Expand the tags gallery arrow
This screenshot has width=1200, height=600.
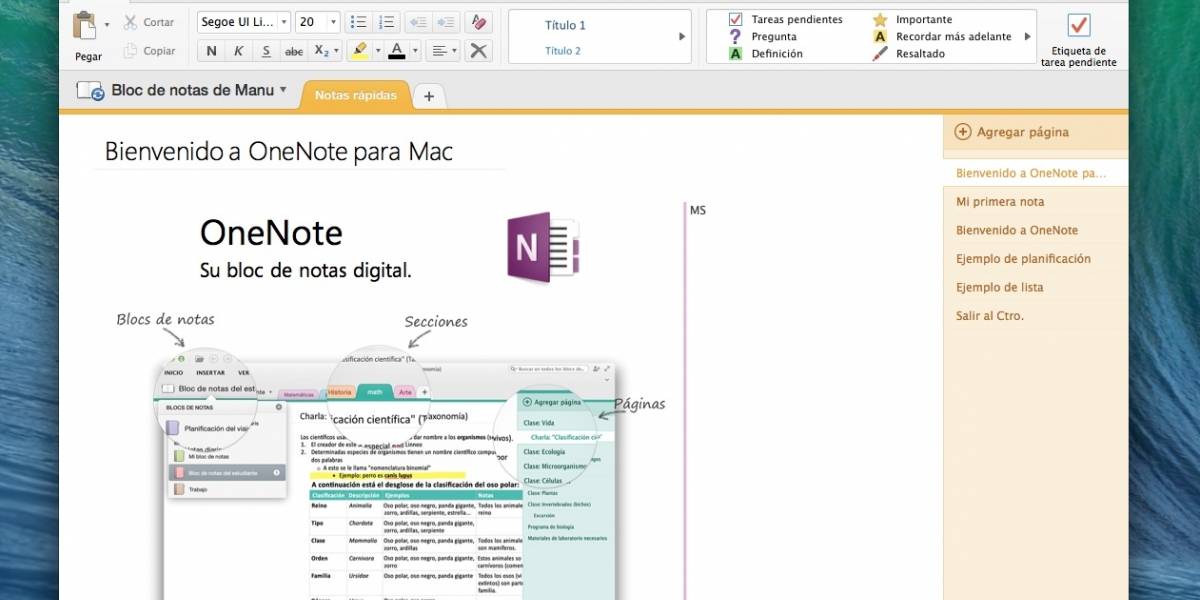(1025, 37)
